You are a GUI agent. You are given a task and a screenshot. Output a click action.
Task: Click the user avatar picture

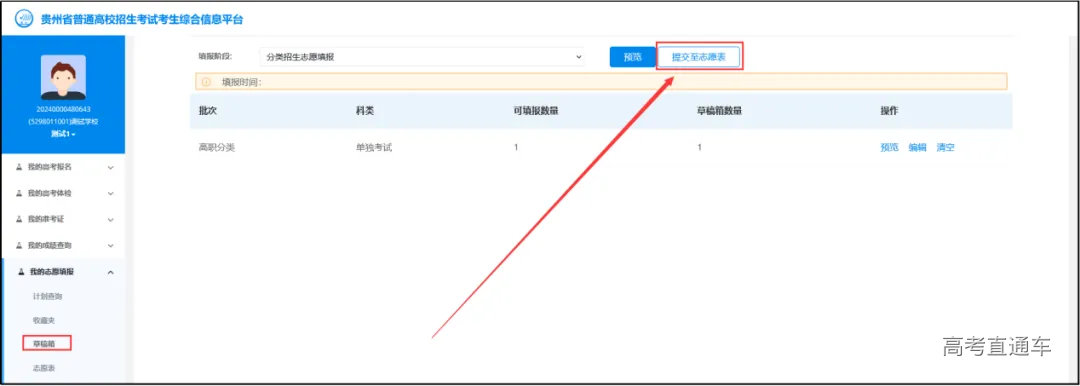[63, 77]
